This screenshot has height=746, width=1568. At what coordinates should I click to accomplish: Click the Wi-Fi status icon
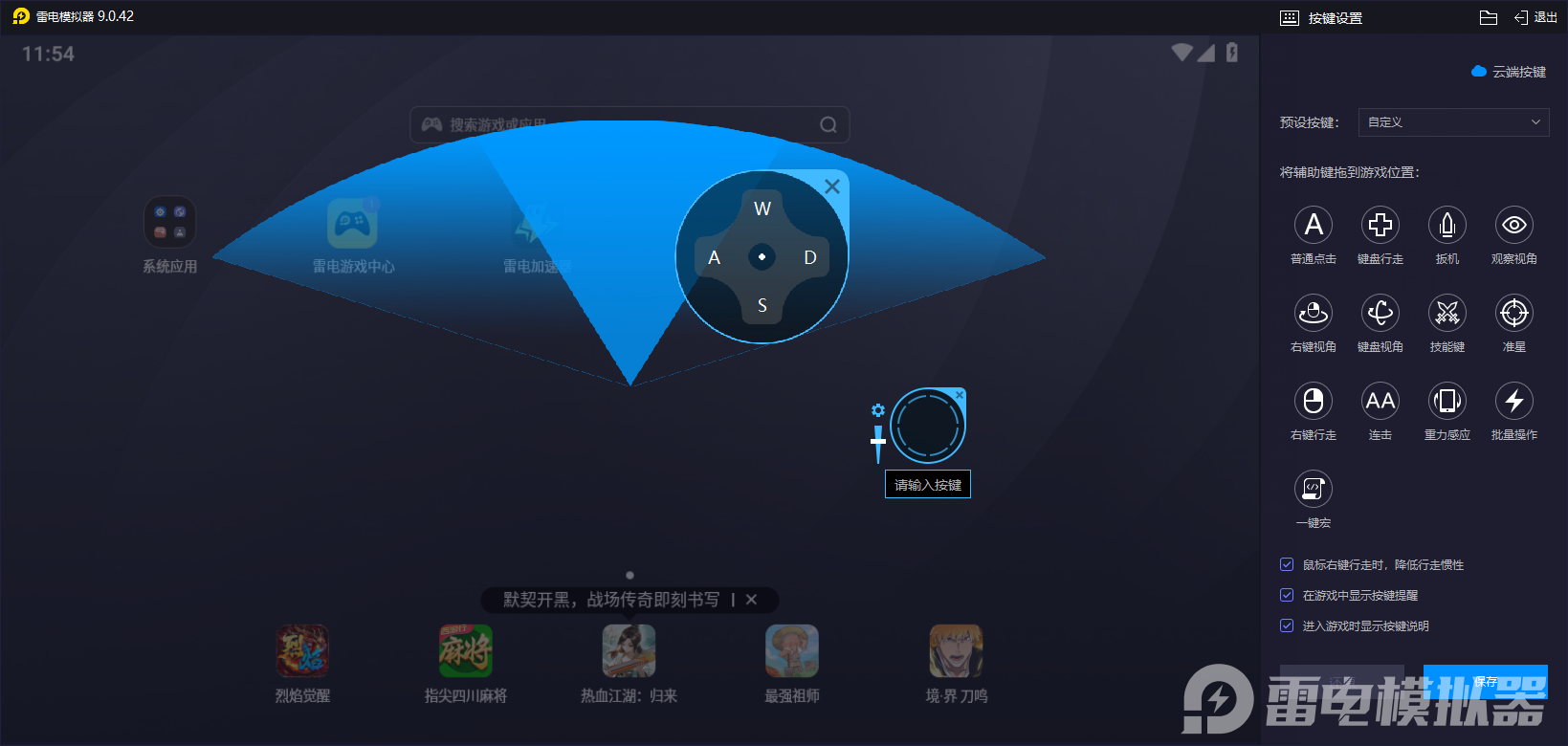tap(1182, 53)
